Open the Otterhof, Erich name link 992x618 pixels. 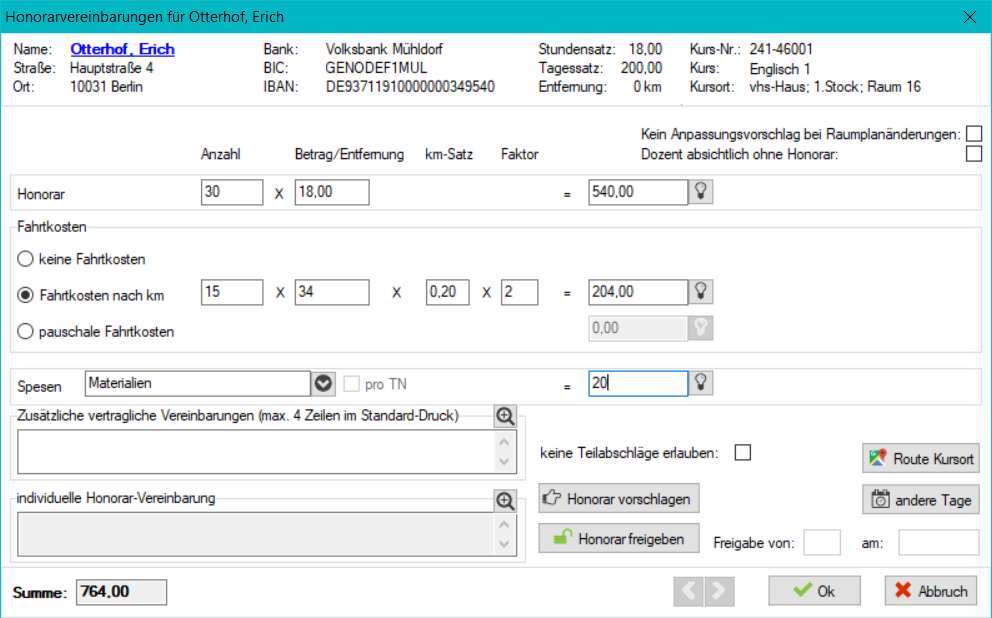tap(122, 49)
